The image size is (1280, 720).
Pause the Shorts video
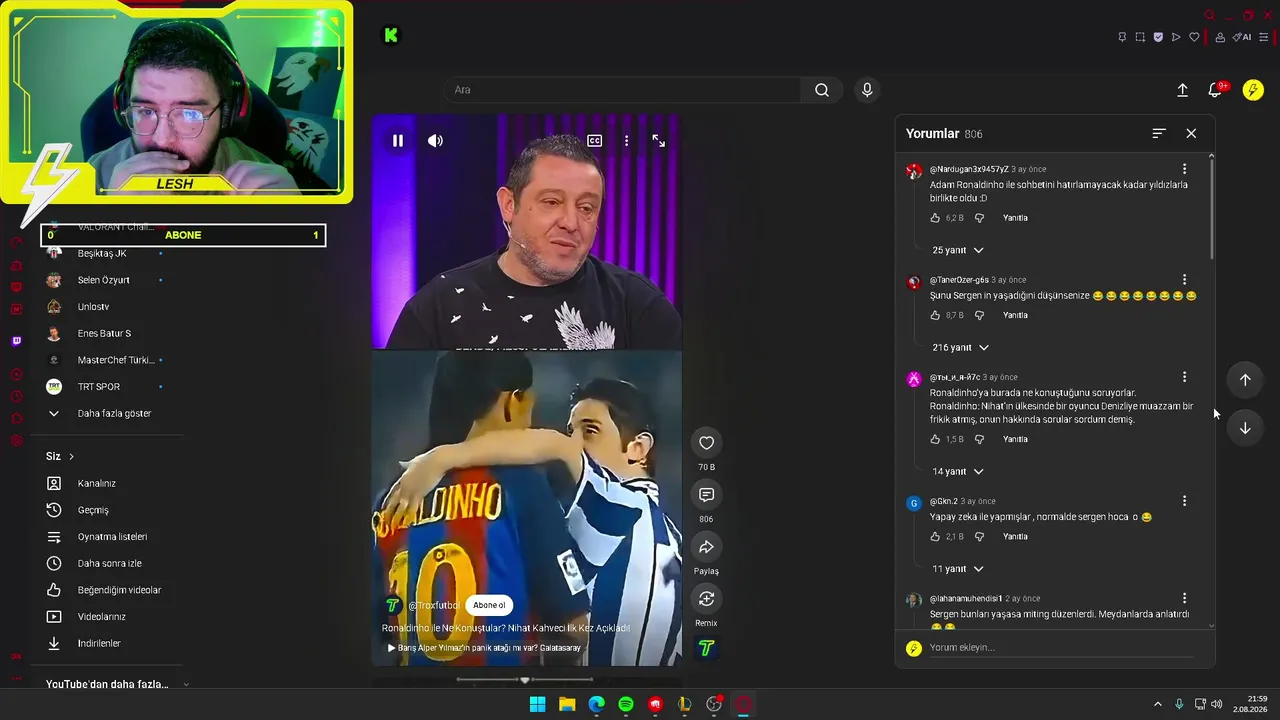pos(398,141)
